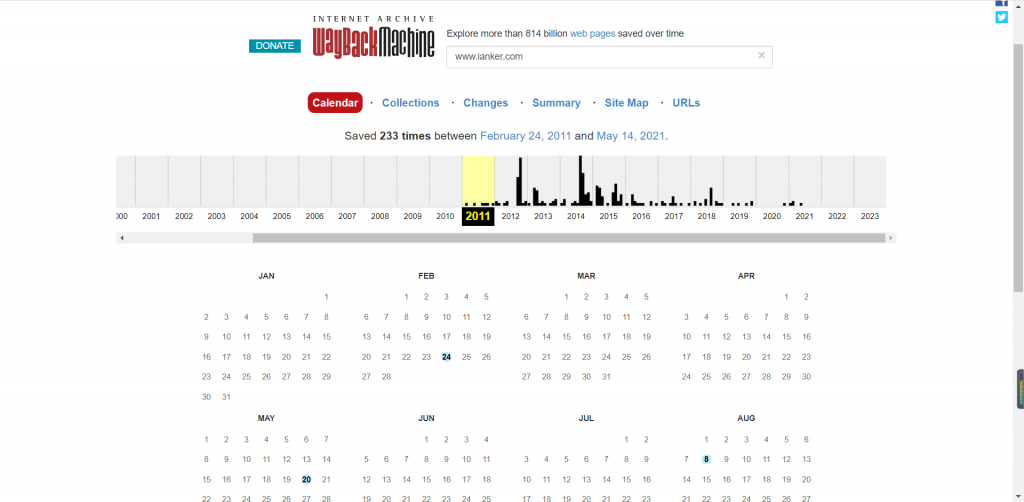
Task: Click the Wayback Machine logo
Action: tap(374, 37)
